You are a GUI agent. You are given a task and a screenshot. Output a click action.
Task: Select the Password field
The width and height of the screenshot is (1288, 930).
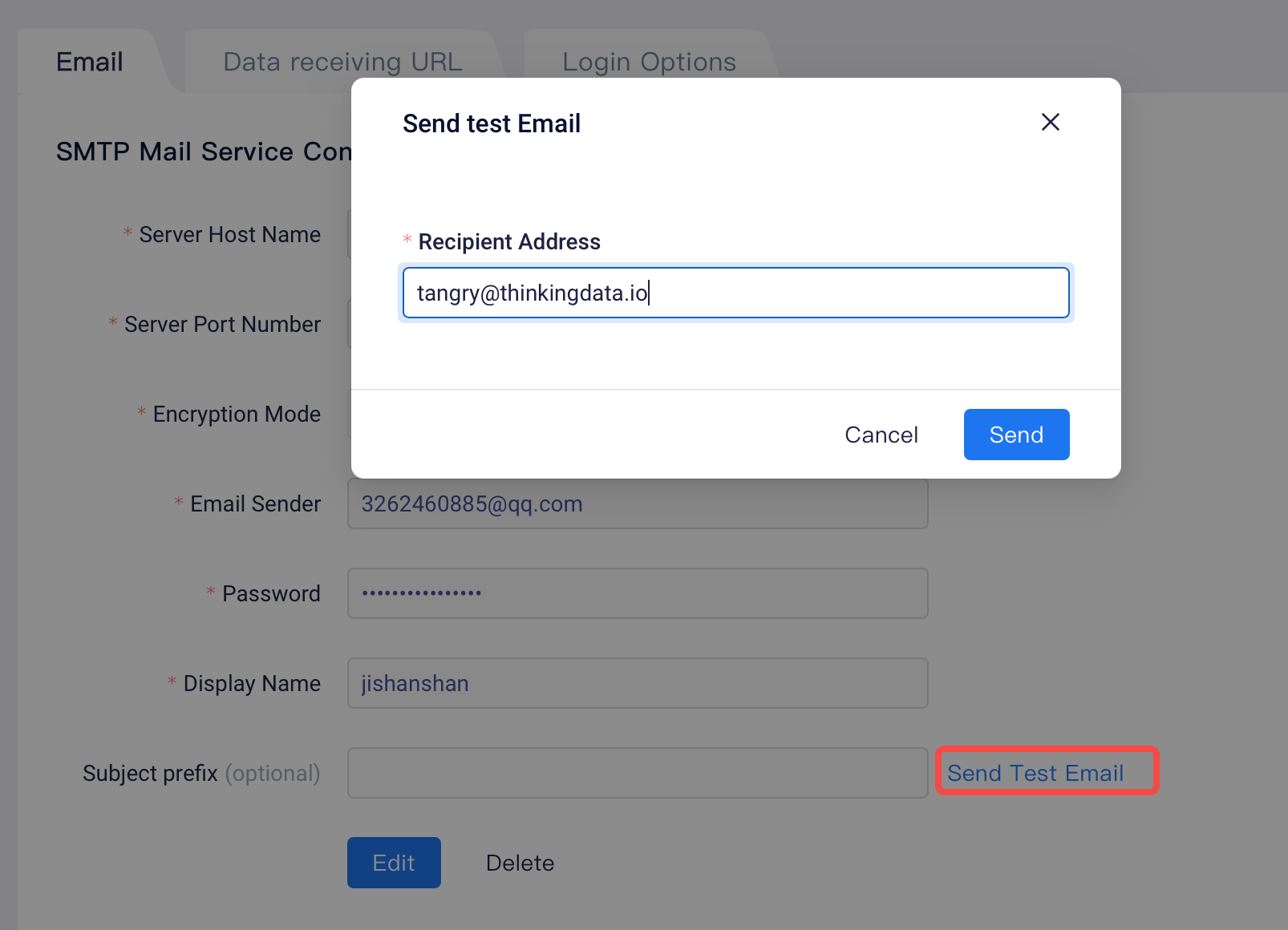coord(638,593)
